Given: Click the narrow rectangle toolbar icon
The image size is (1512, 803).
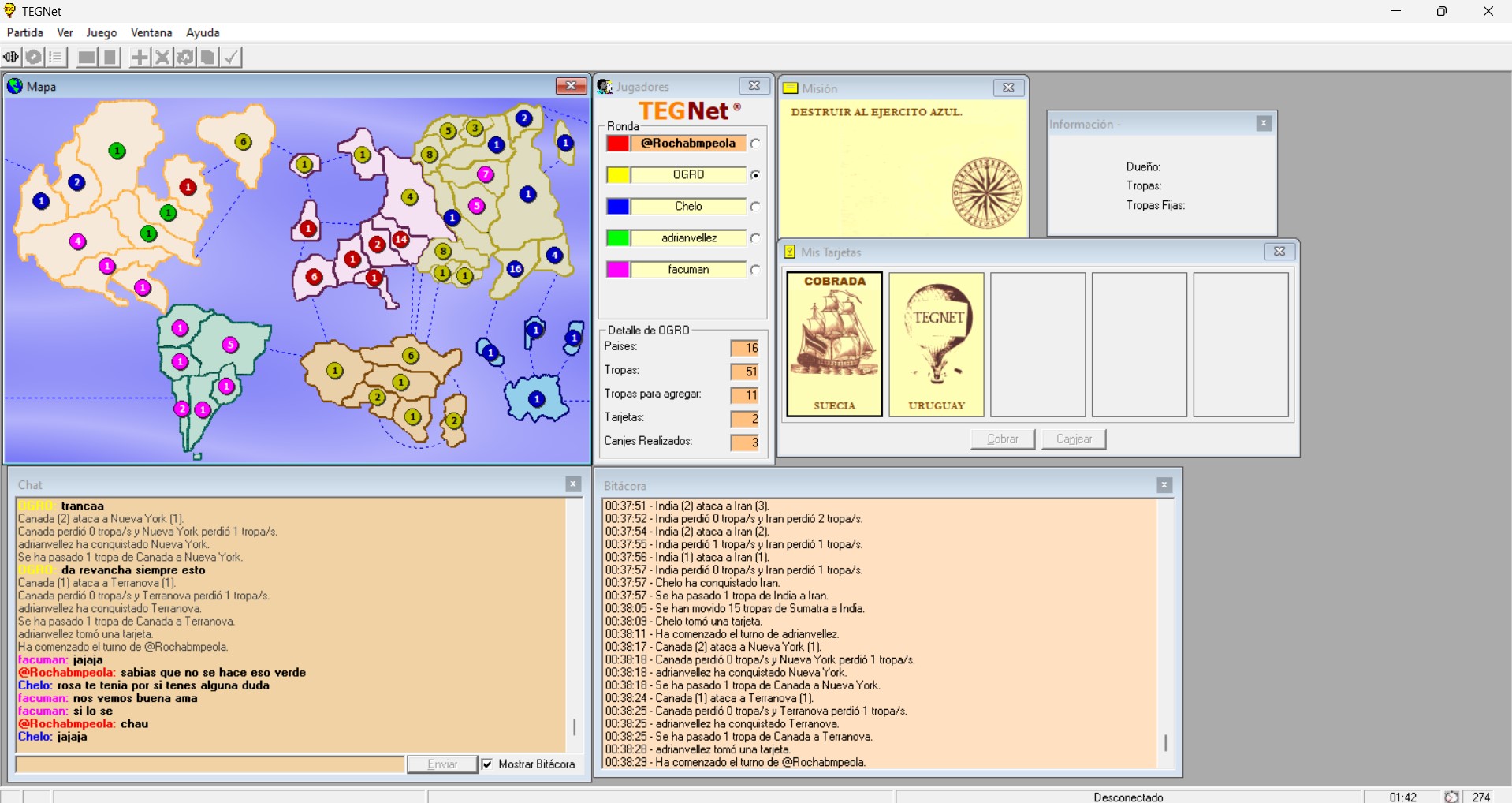Looking at the screenshot, I should coord(110,57).
